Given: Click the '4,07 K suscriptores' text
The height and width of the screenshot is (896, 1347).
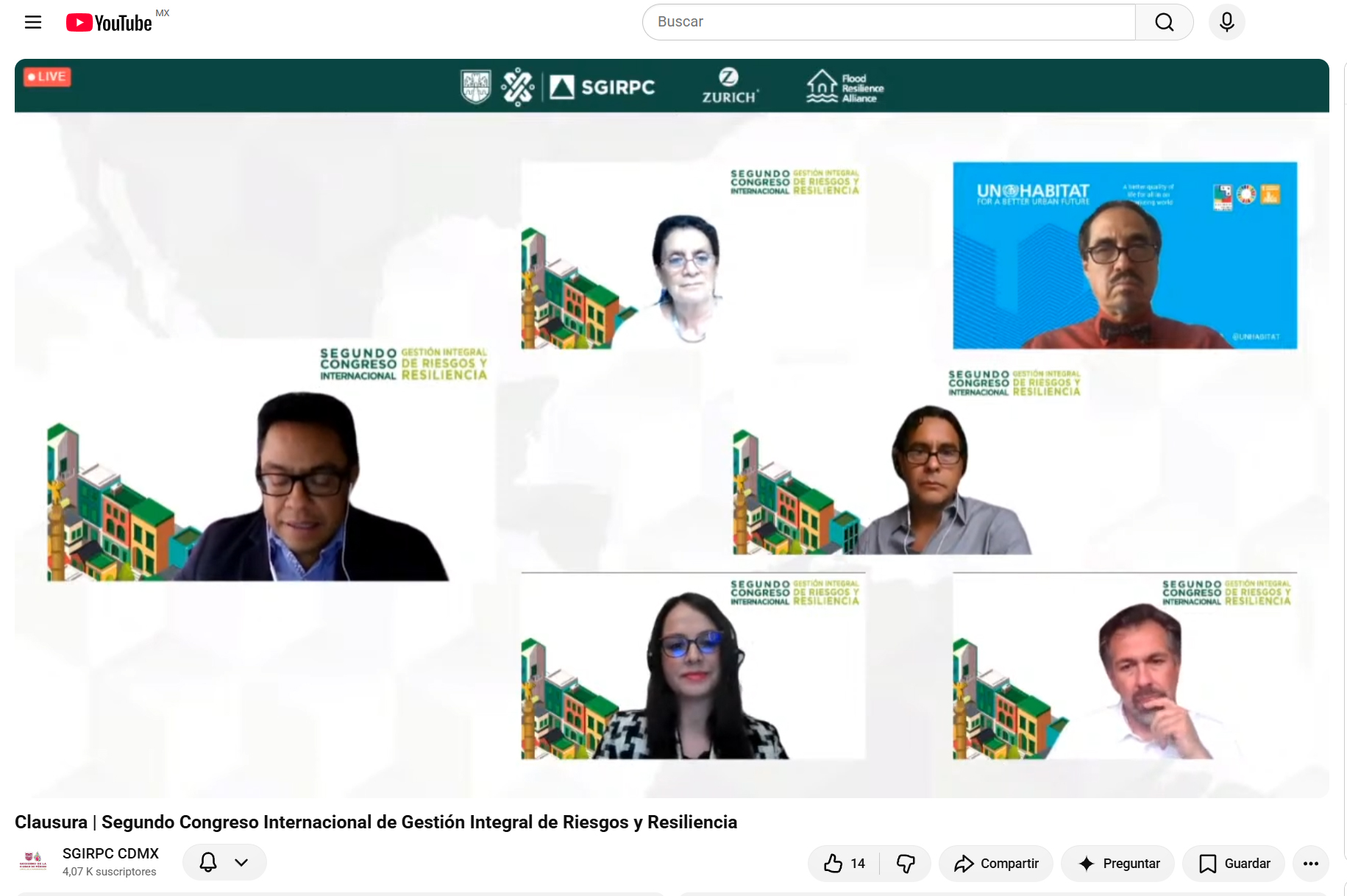Looking at the screenshot, I should coord(110,872).
